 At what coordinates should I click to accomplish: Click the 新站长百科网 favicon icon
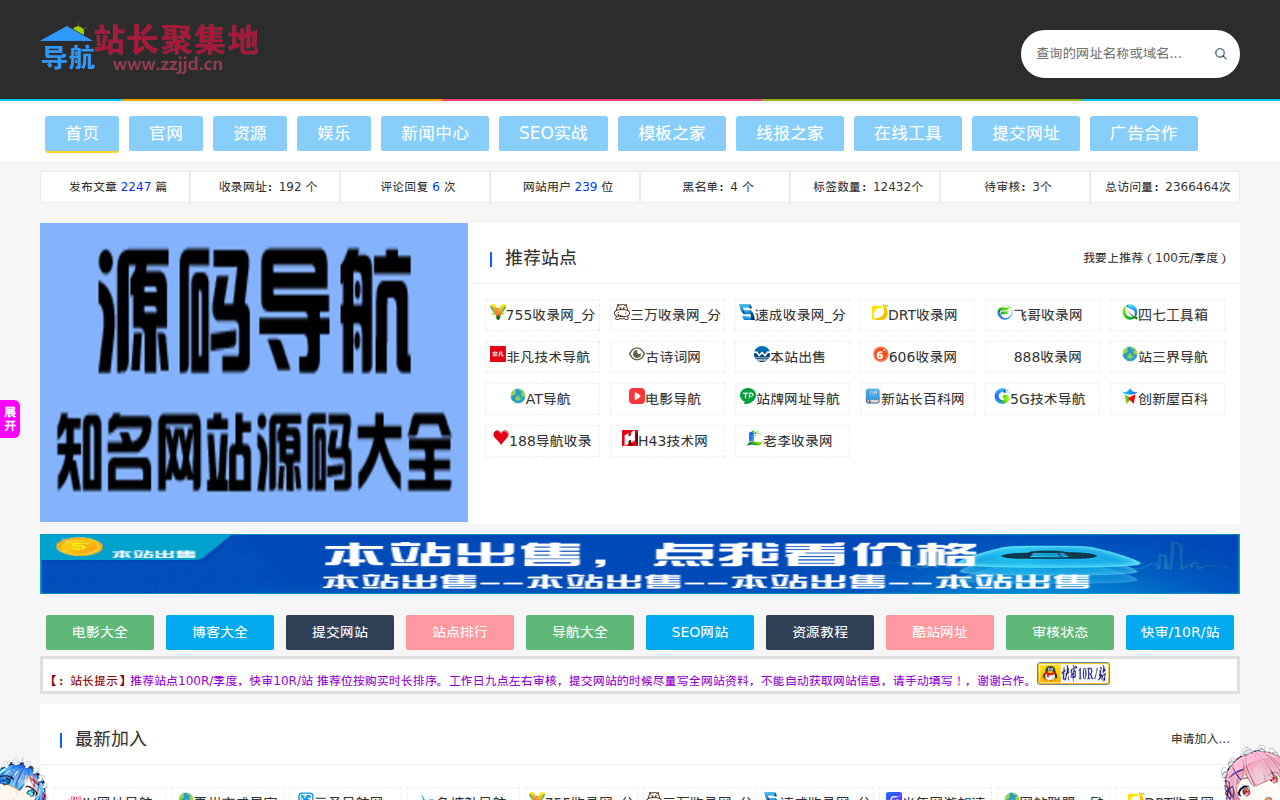(873, 397)
